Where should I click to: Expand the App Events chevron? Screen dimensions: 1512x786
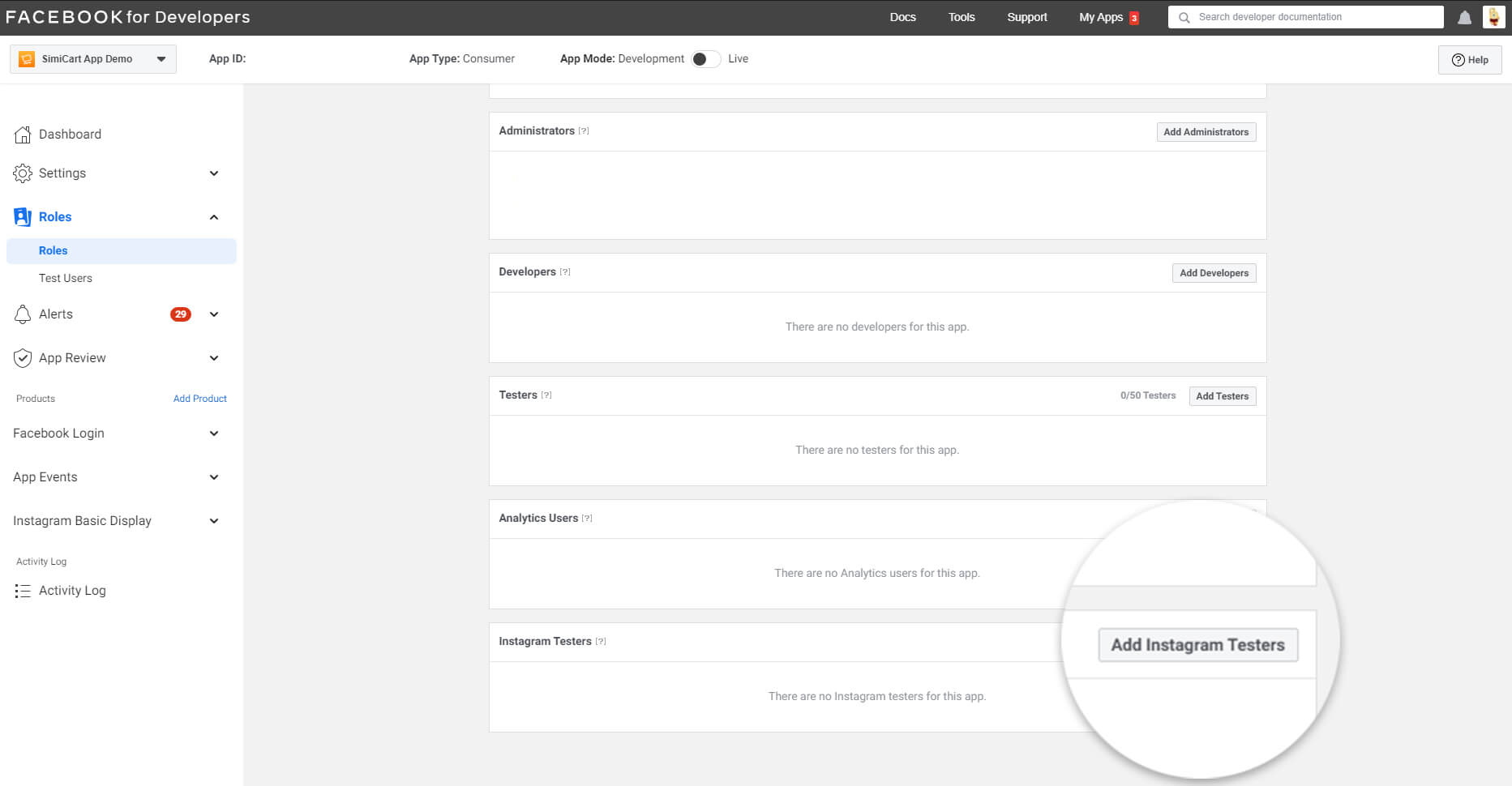click(x=214, y=477)
